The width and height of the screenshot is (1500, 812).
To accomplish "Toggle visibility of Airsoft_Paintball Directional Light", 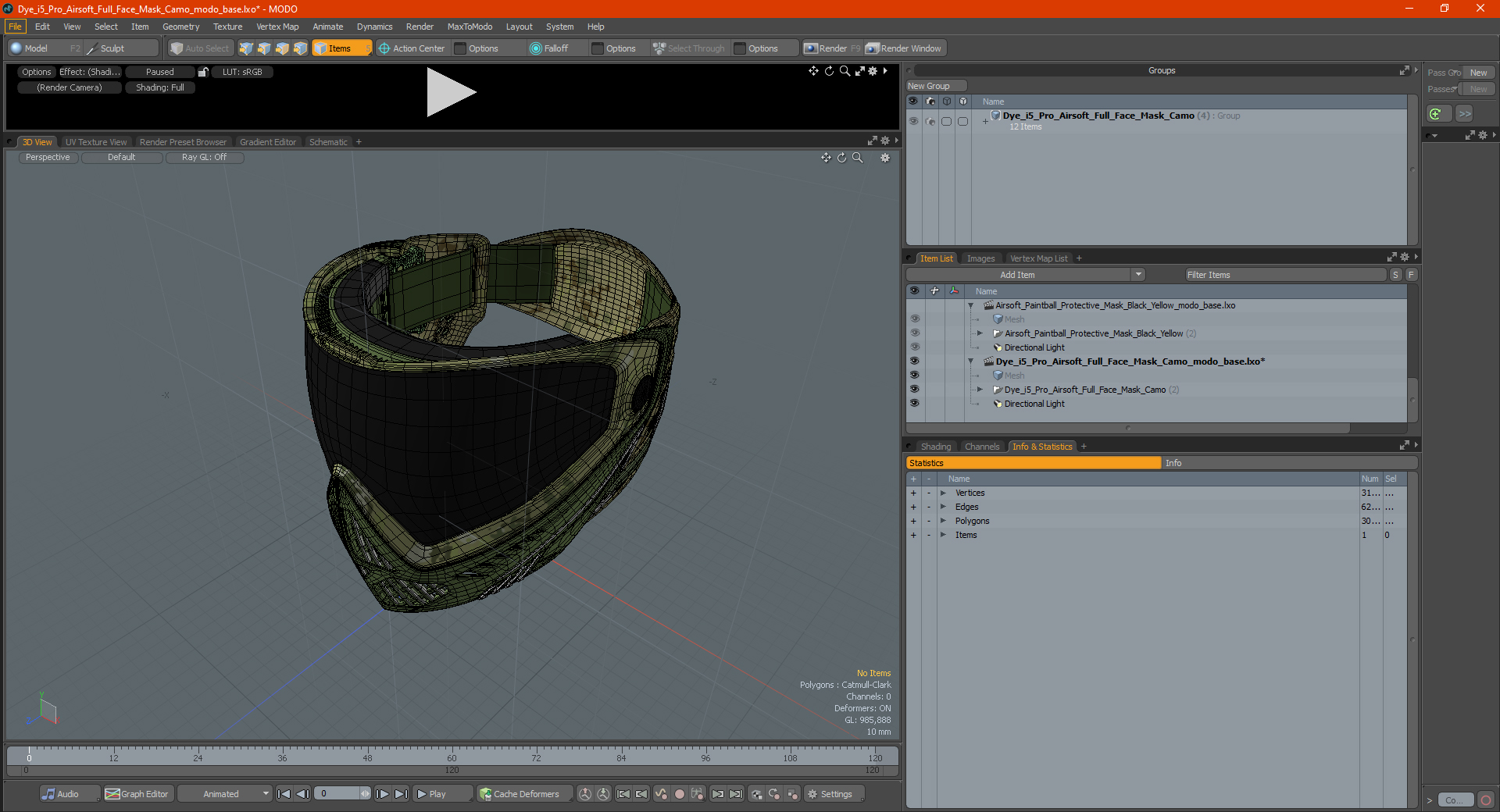I will click(914, 347).
